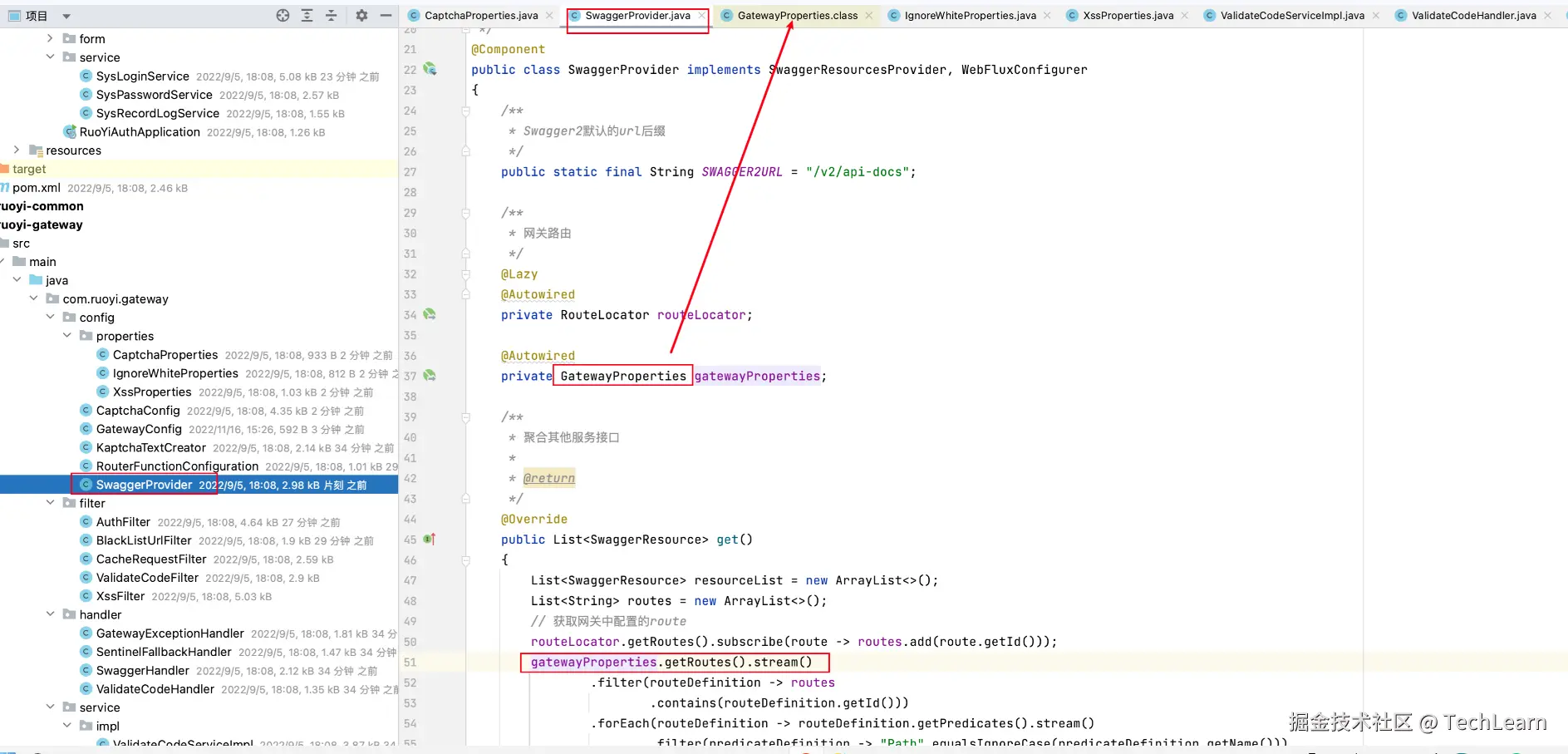Close the CaptchaProperties.java tab

point(548,16)
